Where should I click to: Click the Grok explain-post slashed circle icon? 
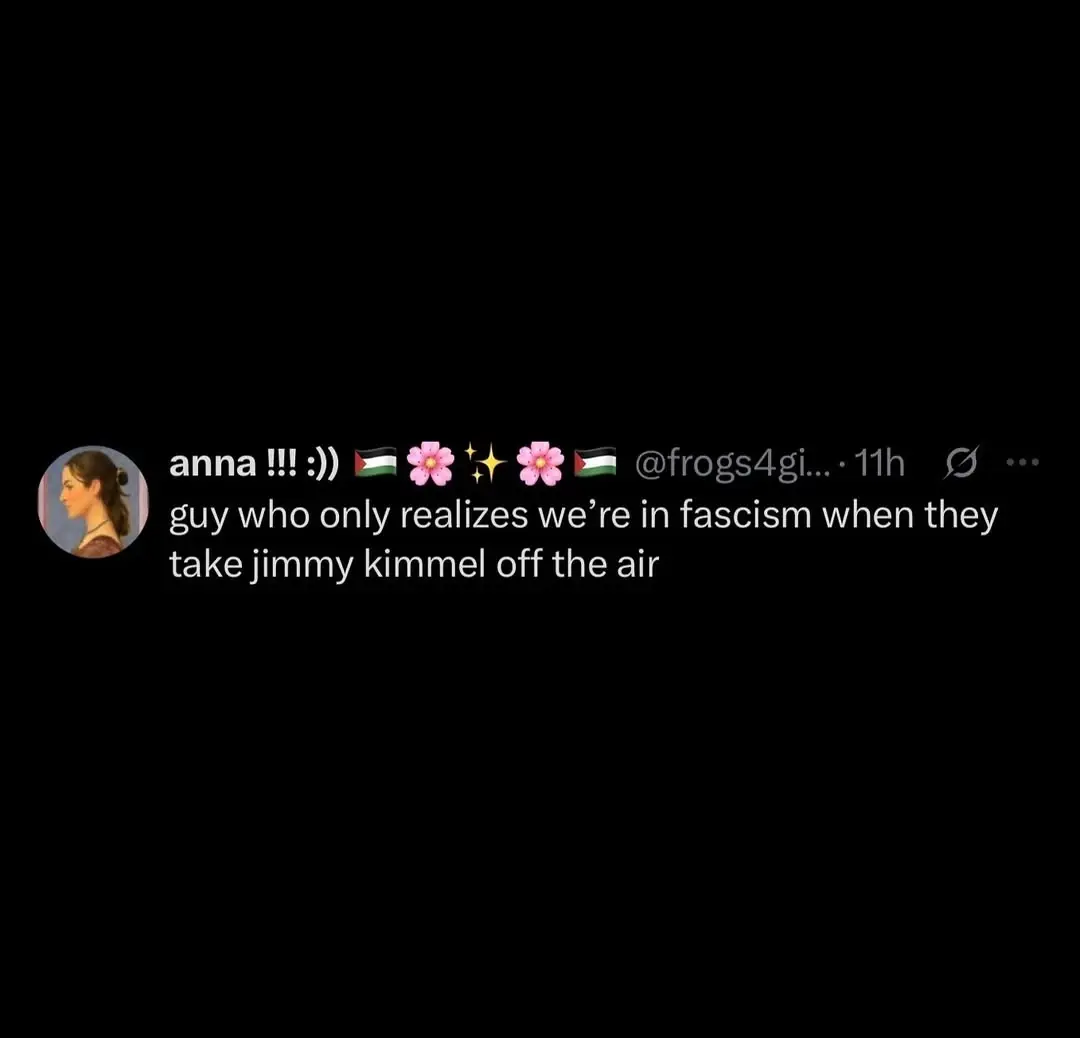[x=961, y=463]
